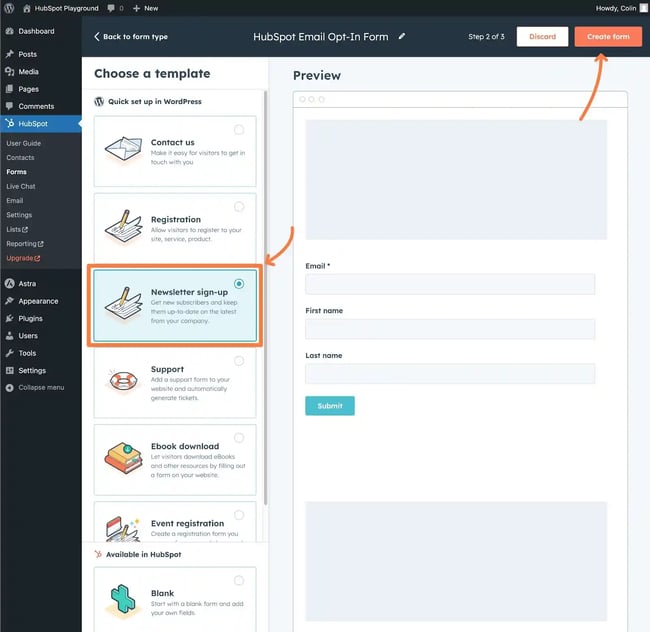Select the Contact us radio button
Screen dimensions: 650x632
coord(239,130)
